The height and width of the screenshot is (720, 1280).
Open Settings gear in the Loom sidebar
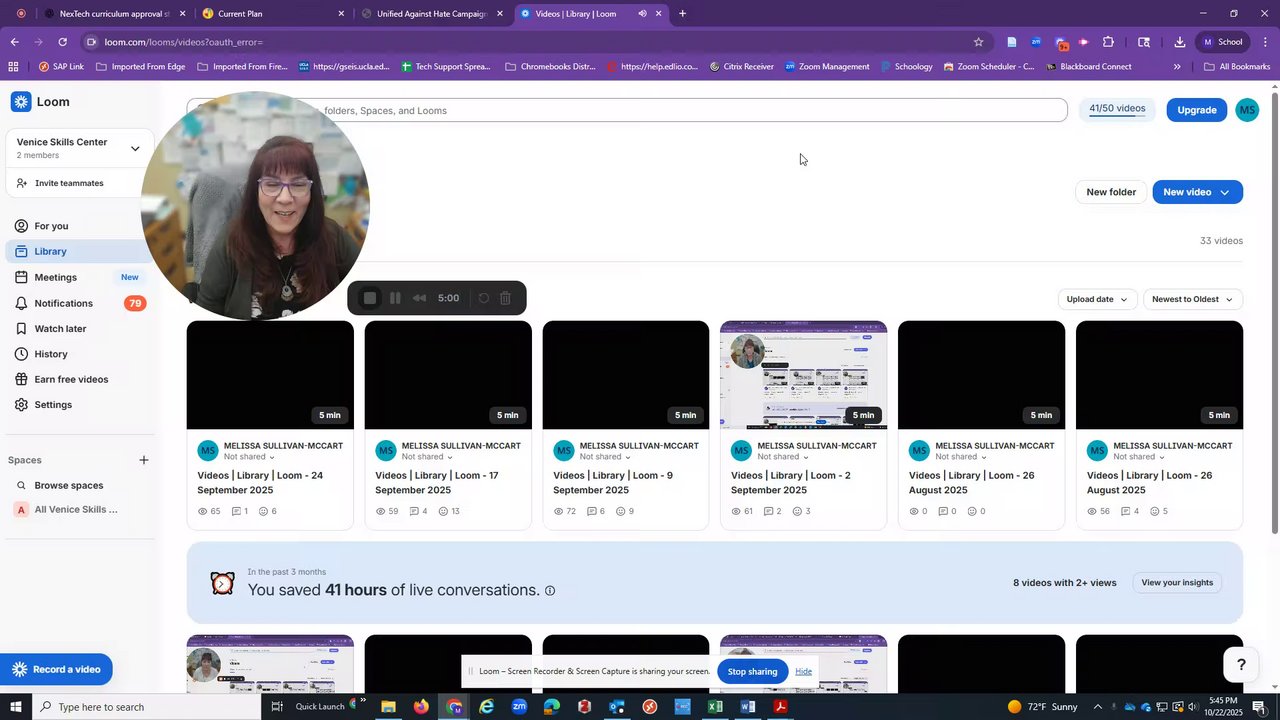53,405
